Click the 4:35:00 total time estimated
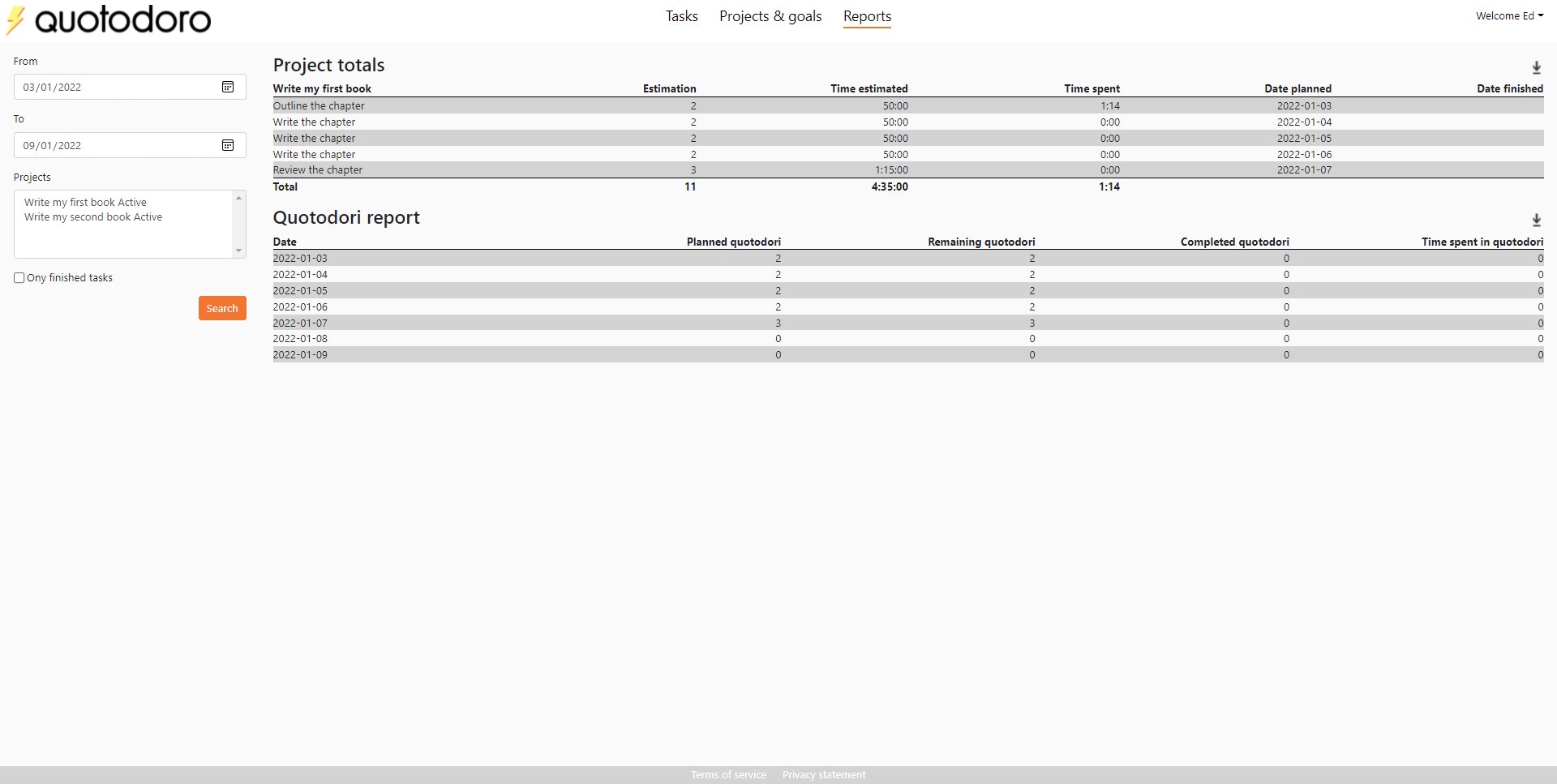1557x784 pixels. pos(890,186)
